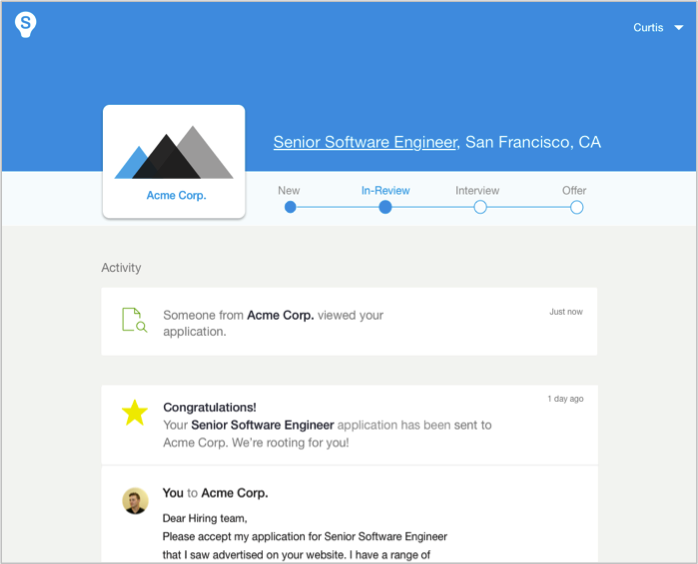Open the application viewed activity card

click(x=349, y=322)
